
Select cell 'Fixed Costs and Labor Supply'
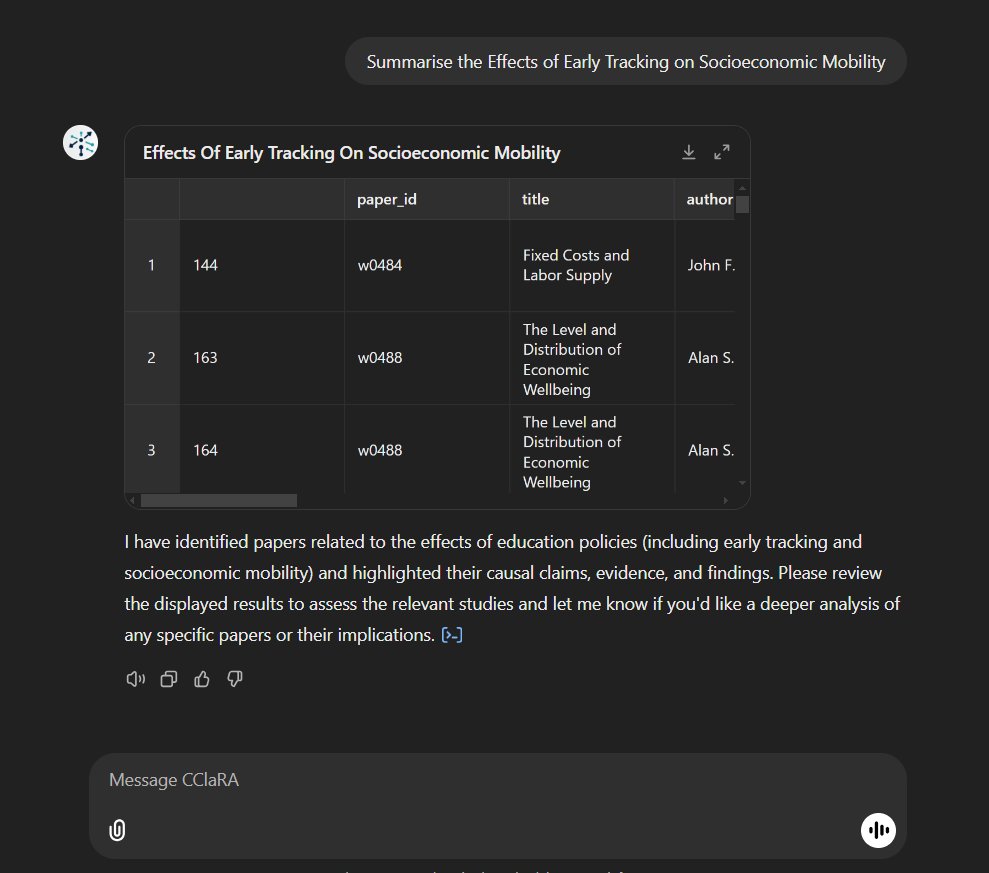click(x=592, y=266)
